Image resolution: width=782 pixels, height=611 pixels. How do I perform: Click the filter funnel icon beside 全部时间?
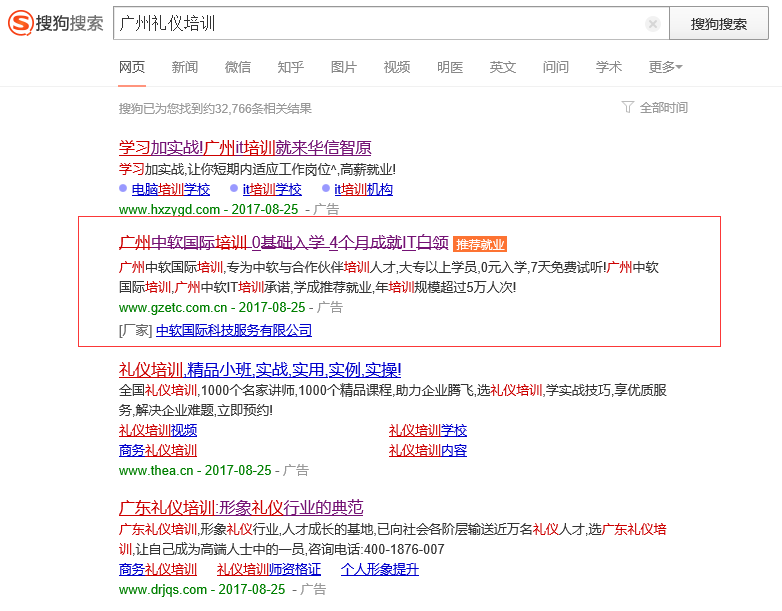(x=628, y=107)
